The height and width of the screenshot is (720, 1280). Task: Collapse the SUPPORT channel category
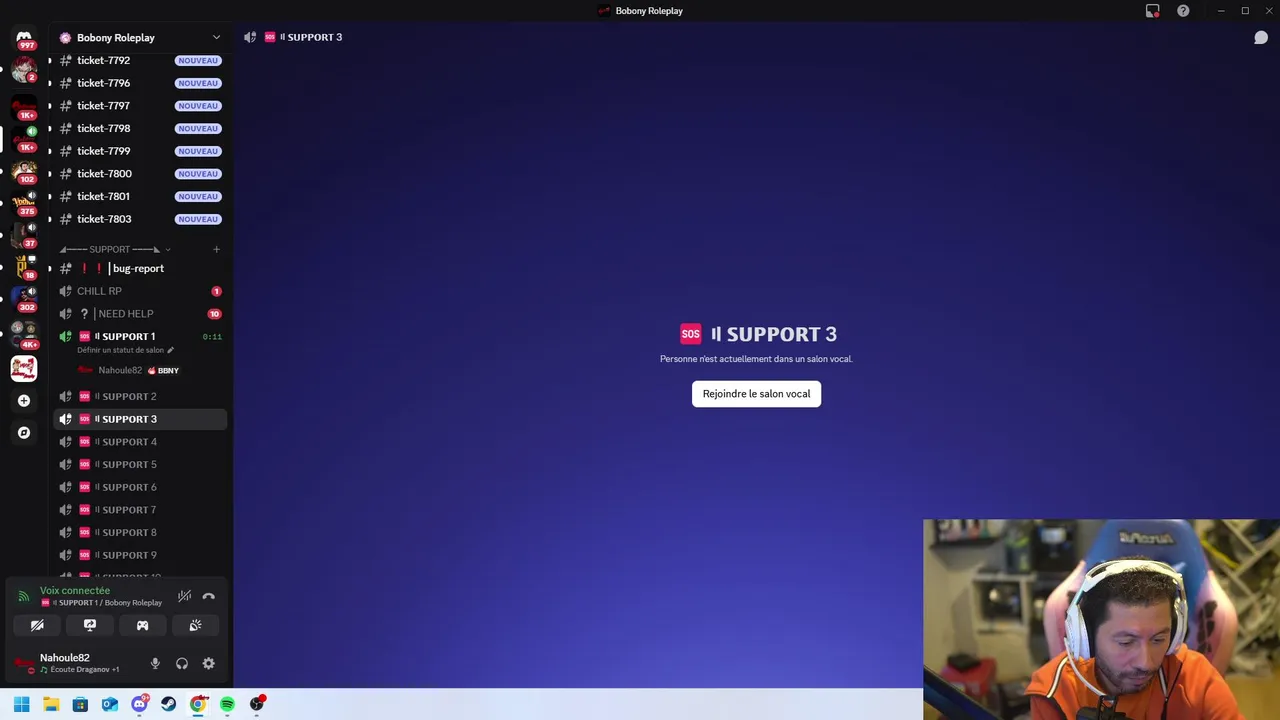coord(115,249)
